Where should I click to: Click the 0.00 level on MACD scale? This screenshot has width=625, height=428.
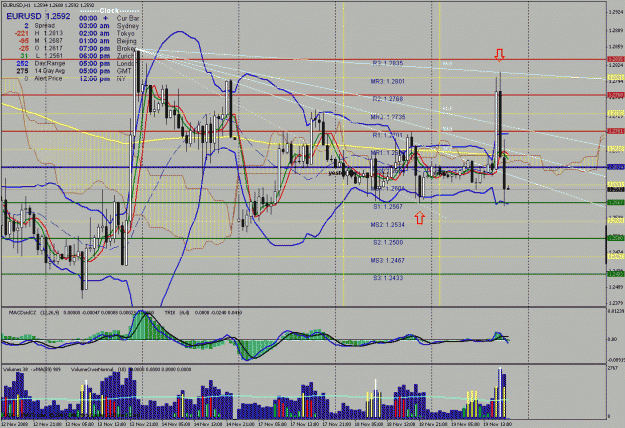tap(612, 340)
